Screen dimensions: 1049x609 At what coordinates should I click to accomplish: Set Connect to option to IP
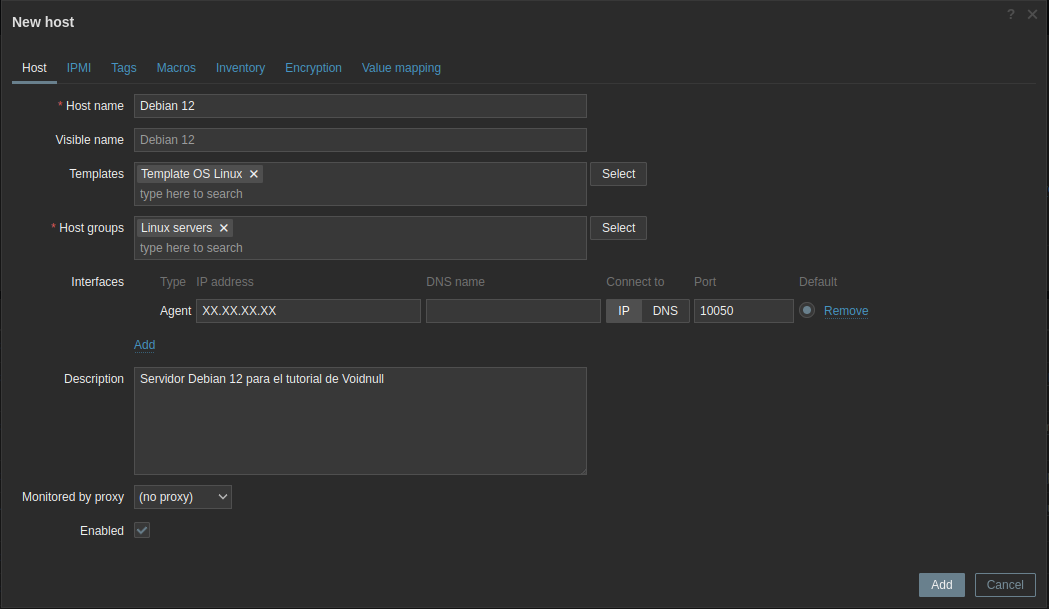(x=624, y=311)
